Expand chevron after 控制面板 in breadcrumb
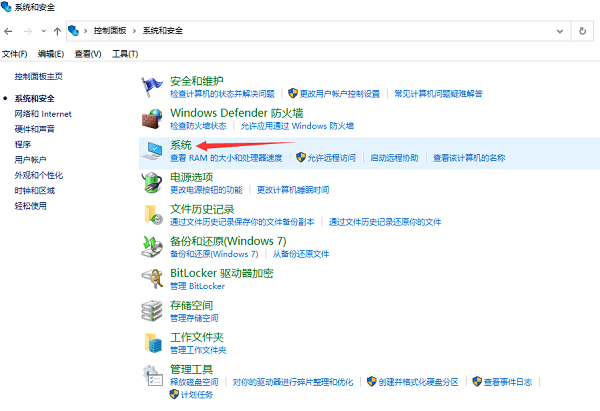 [134, 31]
